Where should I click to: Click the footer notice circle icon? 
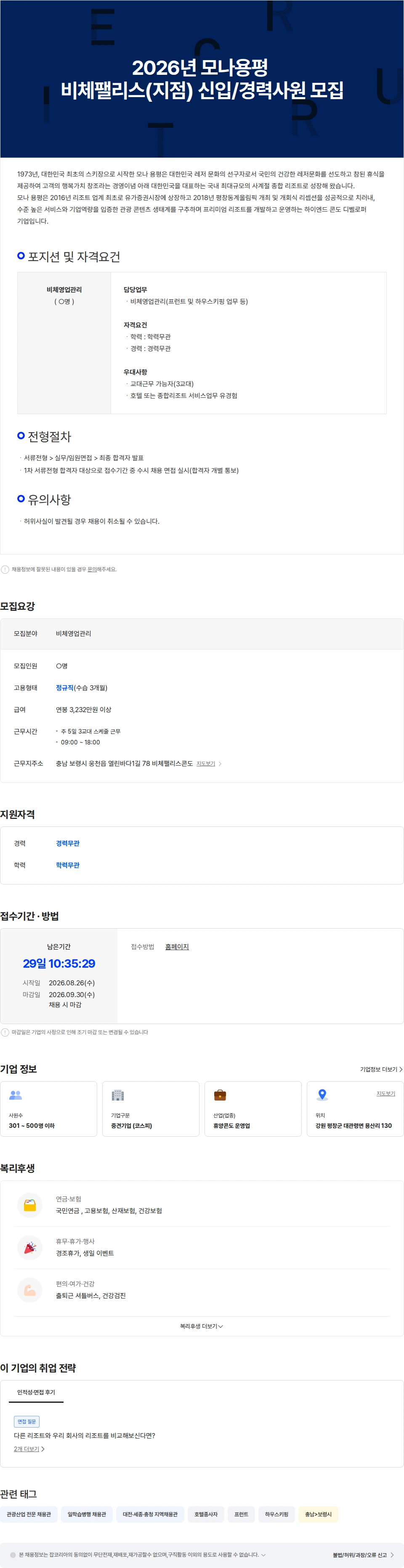pos(13,1555)
